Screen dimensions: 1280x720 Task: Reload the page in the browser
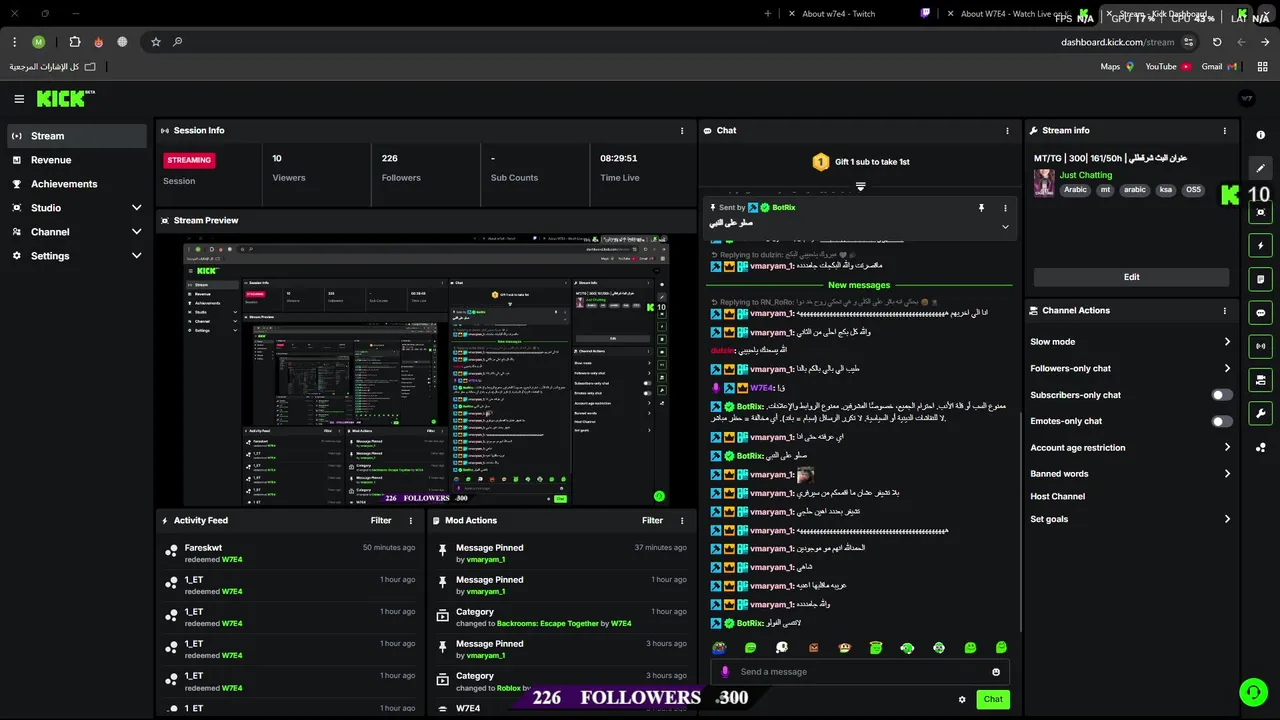(1217, 42)
